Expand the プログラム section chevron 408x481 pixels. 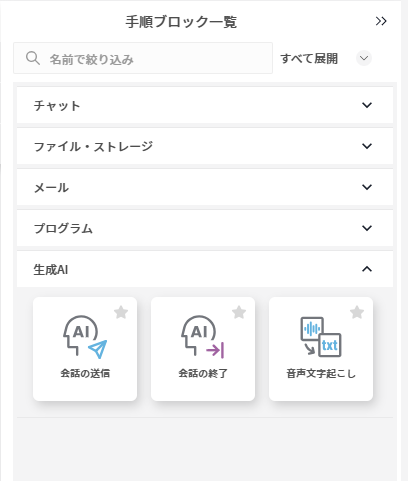[x=367, y=228]
